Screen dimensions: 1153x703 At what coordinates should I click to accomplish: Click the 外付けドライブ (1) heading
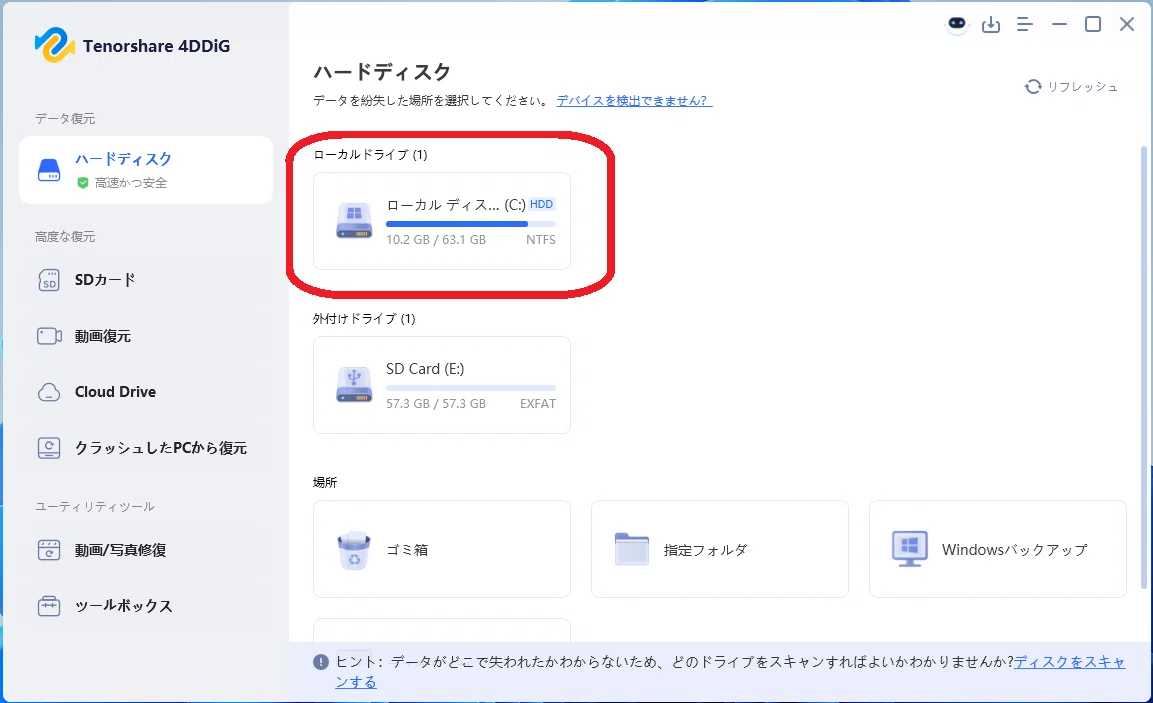[x=364, y=318]
